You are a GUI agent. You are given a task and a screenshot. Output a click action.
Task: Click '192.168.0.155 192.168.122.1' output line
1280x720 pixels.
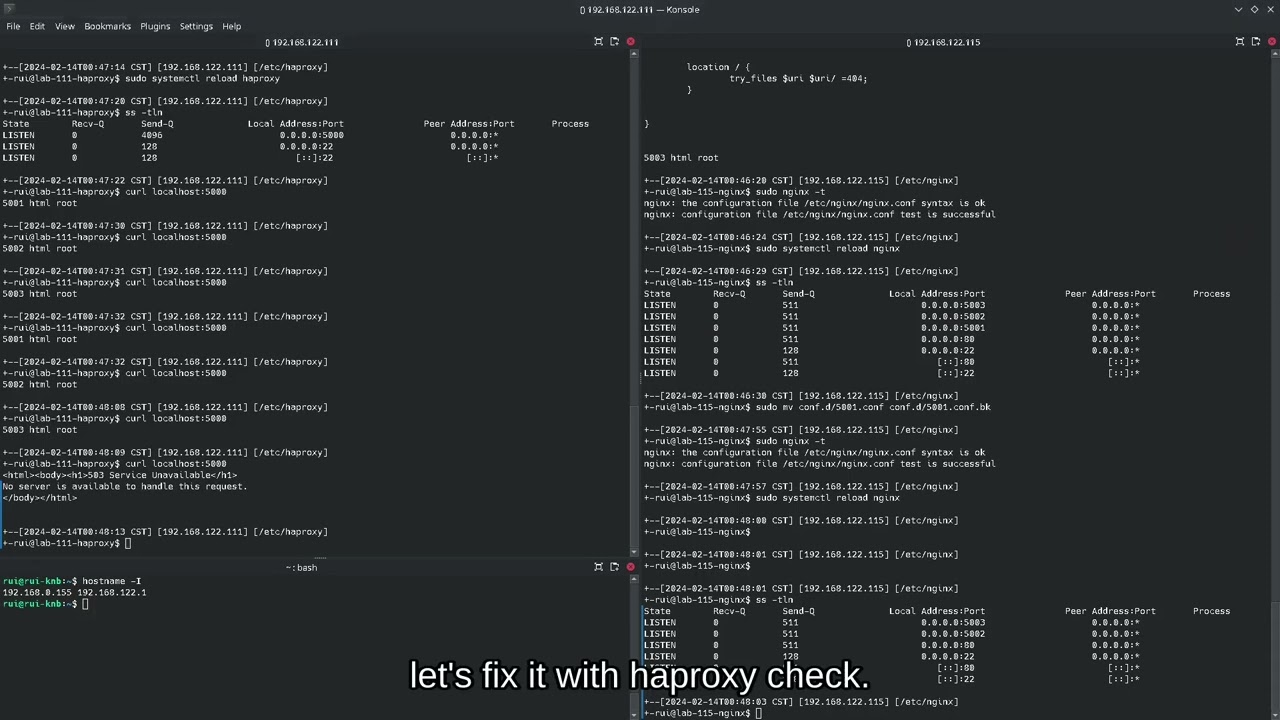point(74,592)
